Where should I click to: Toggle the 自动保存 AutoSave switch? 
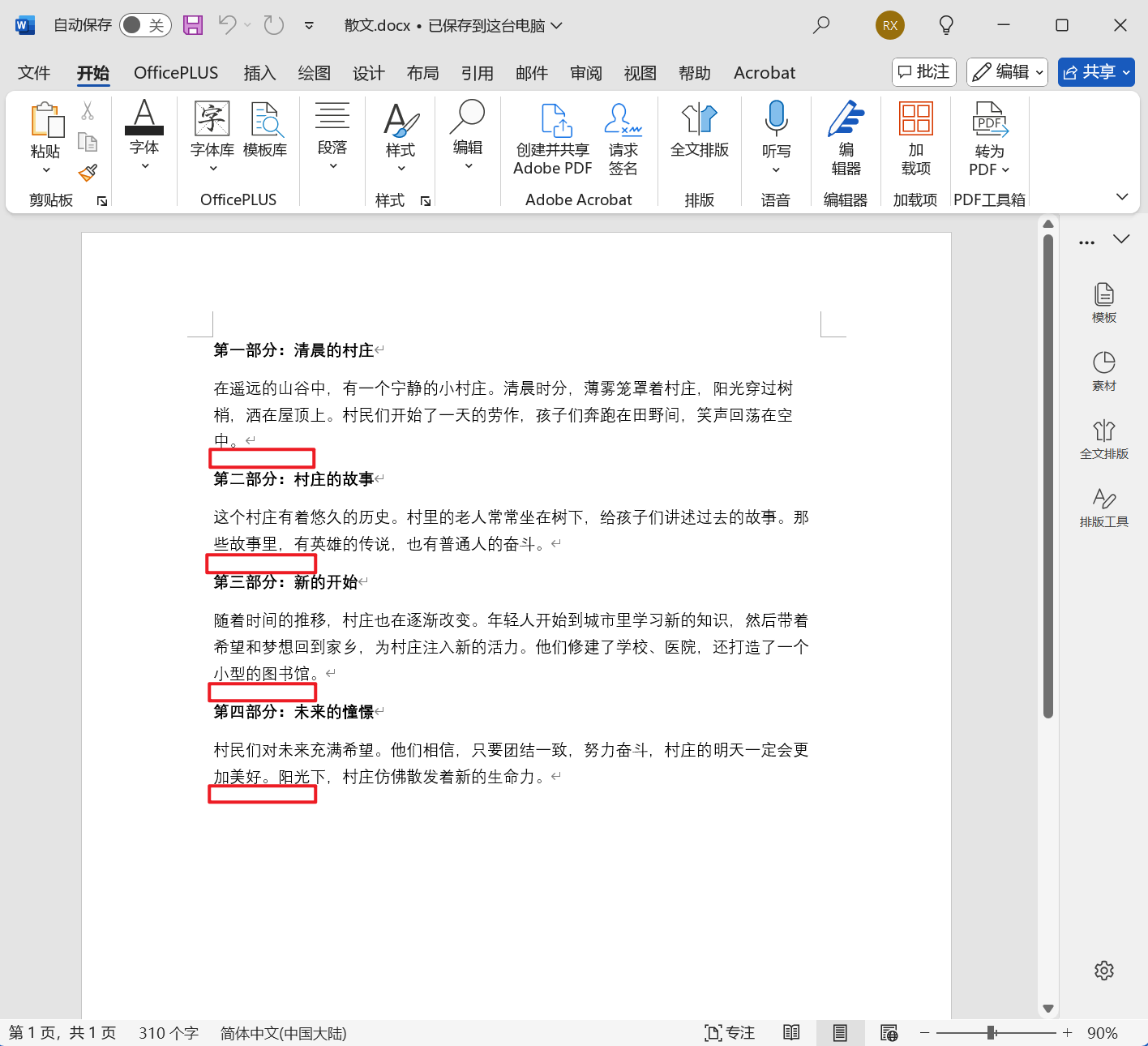coord(145,25)
